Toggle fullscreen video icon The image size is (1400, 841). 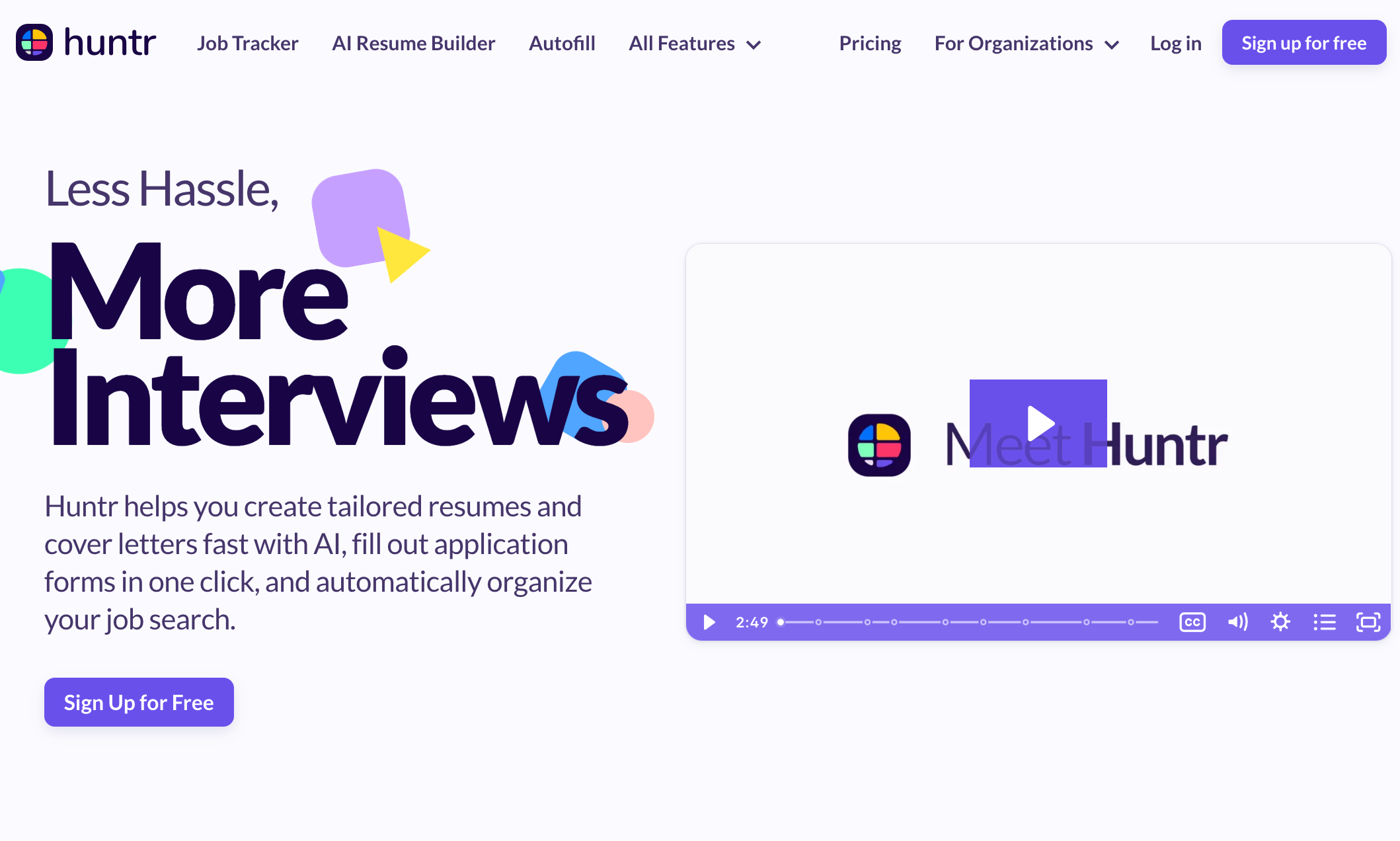tap(1368, 622)
